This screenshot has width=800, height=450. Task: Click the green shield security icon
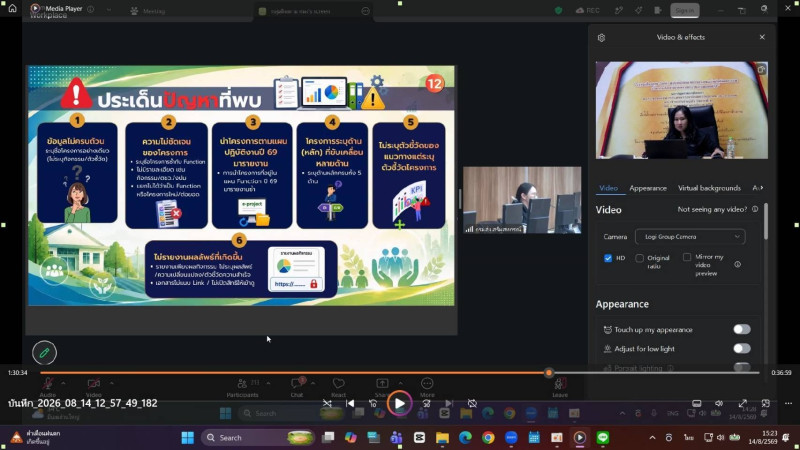click(559, 10)
